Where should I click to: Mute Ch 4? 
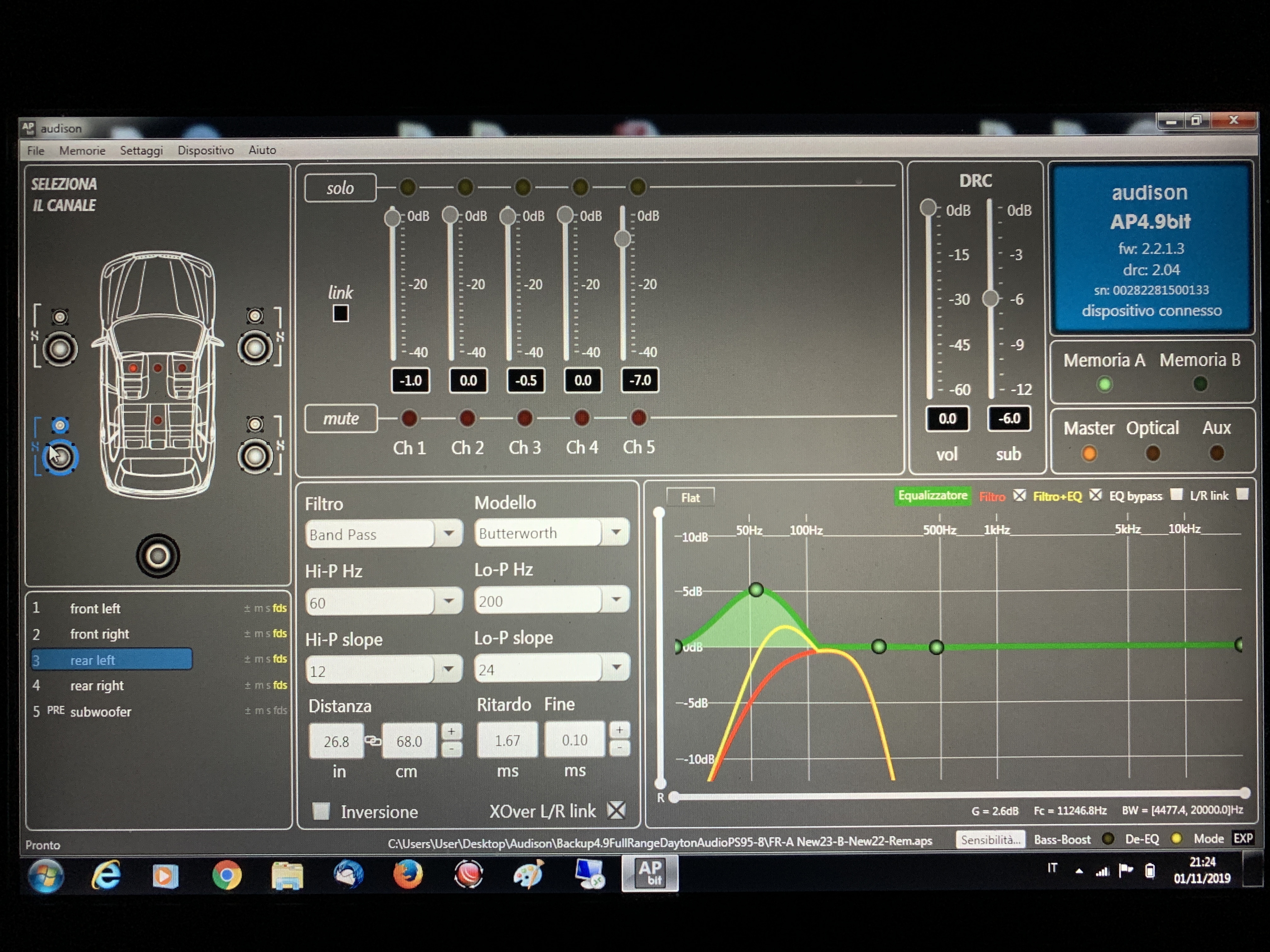coord(581,417)
